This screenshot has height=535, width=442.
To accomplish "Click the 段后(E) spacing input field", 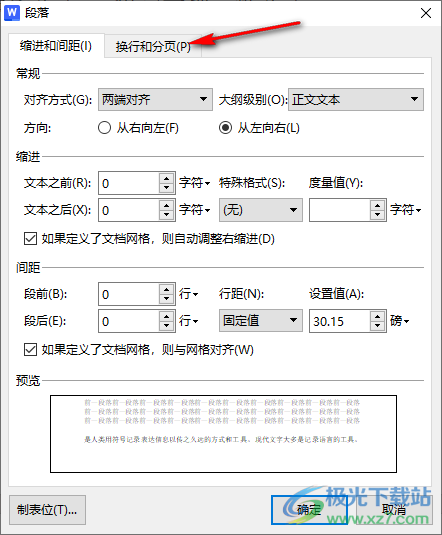I will [129, 321].
